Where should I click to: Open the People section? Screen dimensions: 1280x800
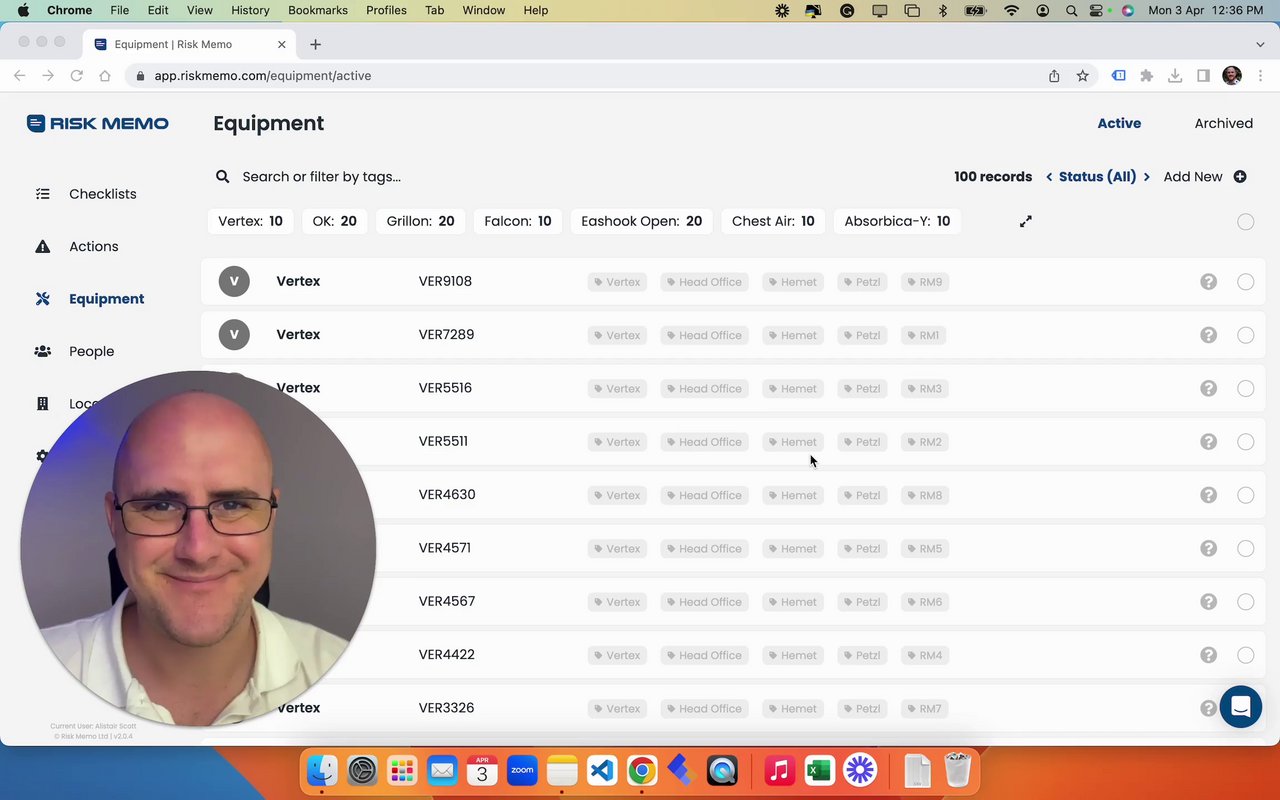(91, 351)
